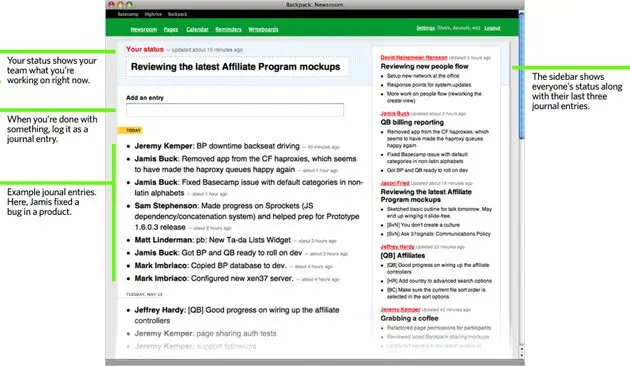Click the blue vertical scrollbar thumb
Screen dimensions: 630x366
click(522, 76)
